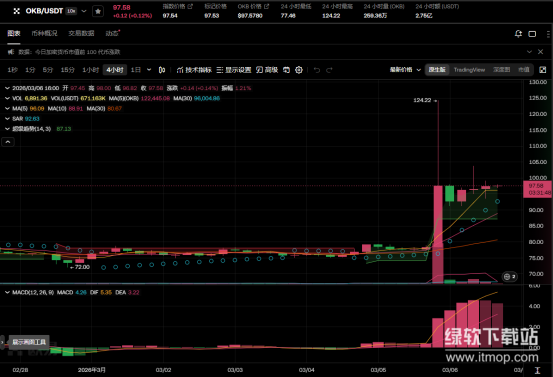Open the latest price (最新价格) dropdown
Viewport: 553px width, 377px height.
(405, 70)
